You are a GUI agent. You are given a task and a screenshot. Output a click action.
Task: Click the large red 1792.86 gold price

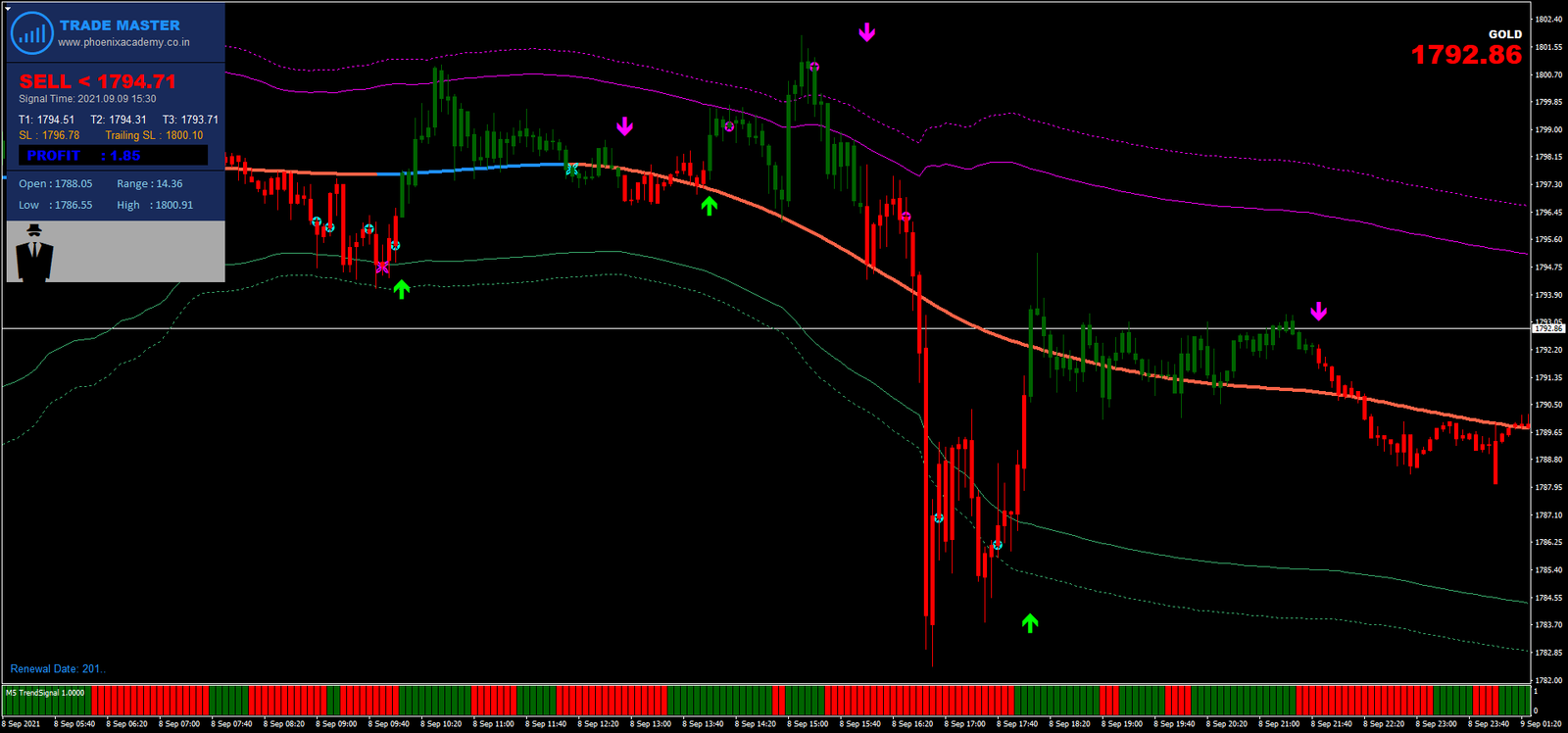coord(1466,56)
